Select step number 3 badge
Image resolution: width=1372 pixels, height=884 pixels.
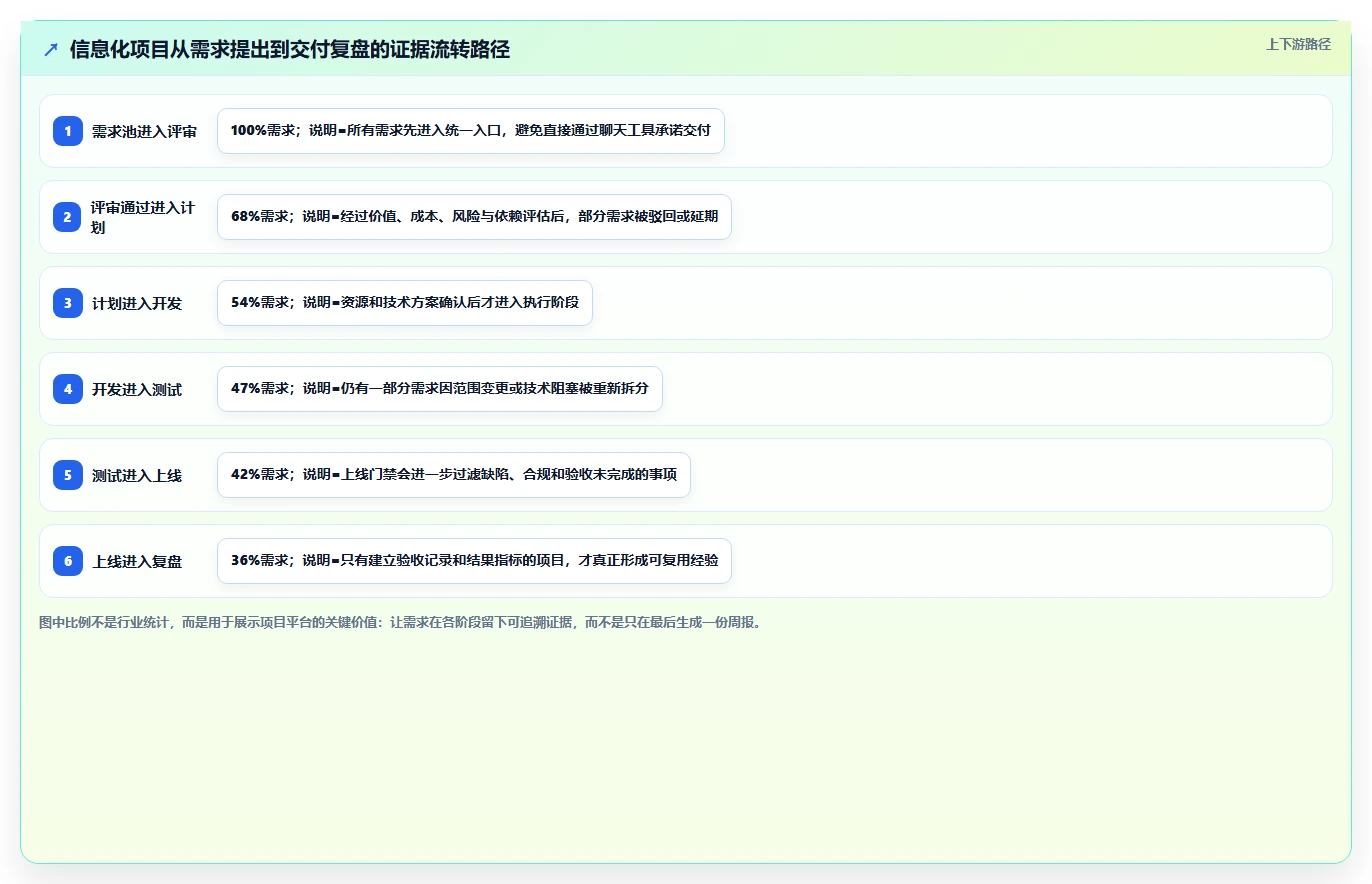point(68,303)
